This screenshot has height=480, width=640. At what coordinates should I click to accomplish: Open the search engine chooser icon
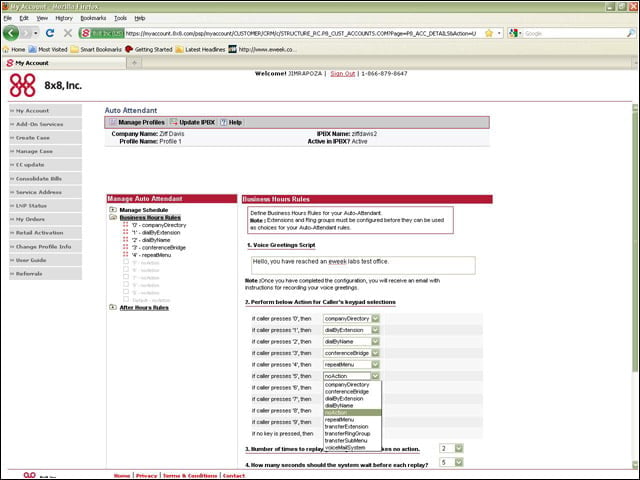click(x=515, y=33)
